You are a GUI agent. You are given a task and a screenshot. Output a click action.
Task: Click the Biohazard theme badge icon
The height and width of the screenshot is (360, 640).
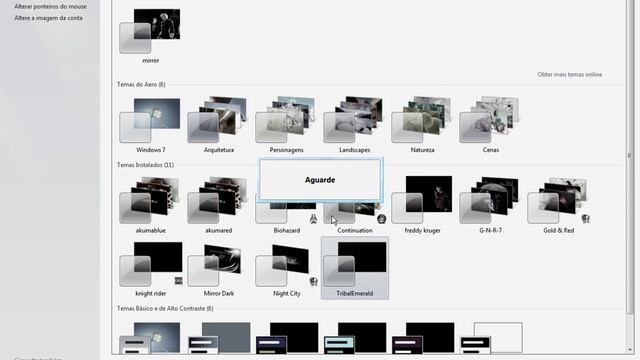click(313, 219)
